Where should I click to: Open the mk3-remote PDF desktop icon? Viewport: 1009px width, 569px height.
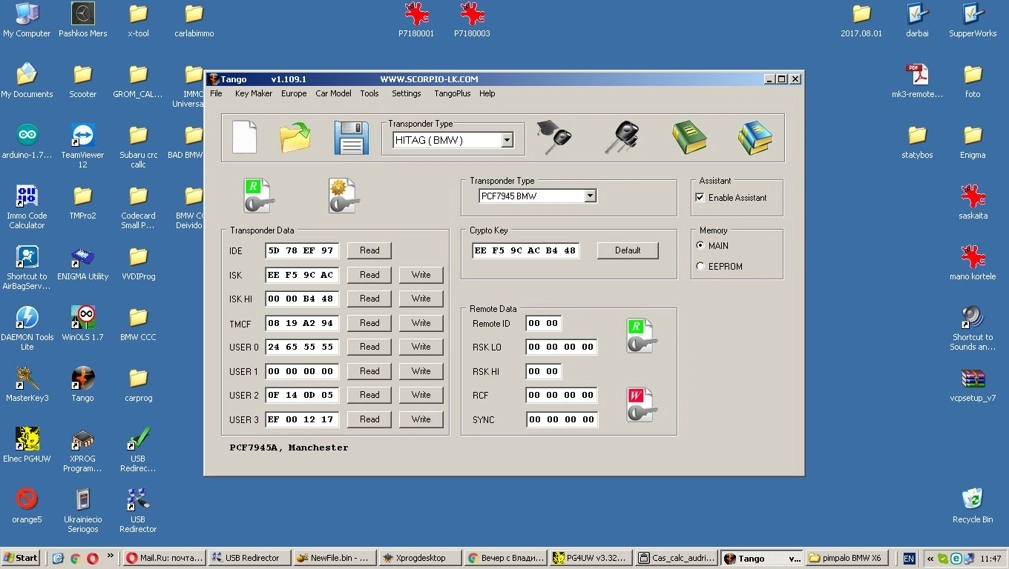pyautogui.click(x=917, y=80)
